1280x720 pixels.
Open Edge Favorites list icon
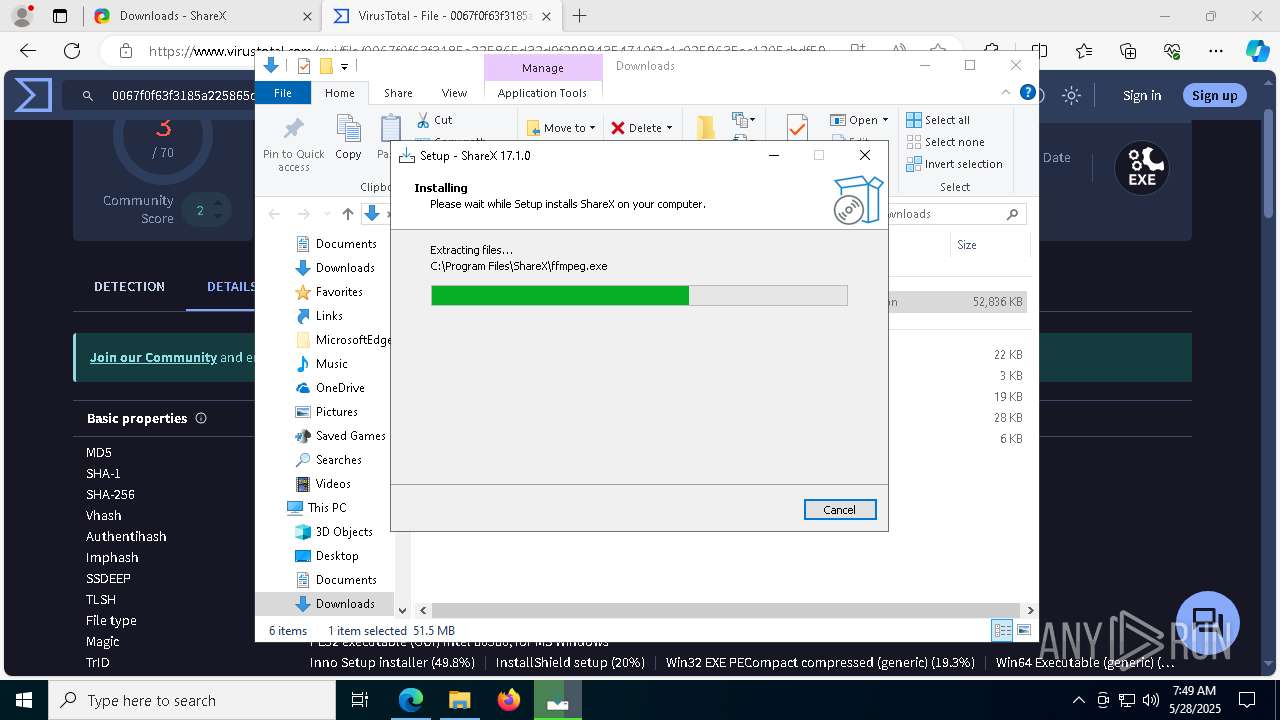coord(1084,51)
